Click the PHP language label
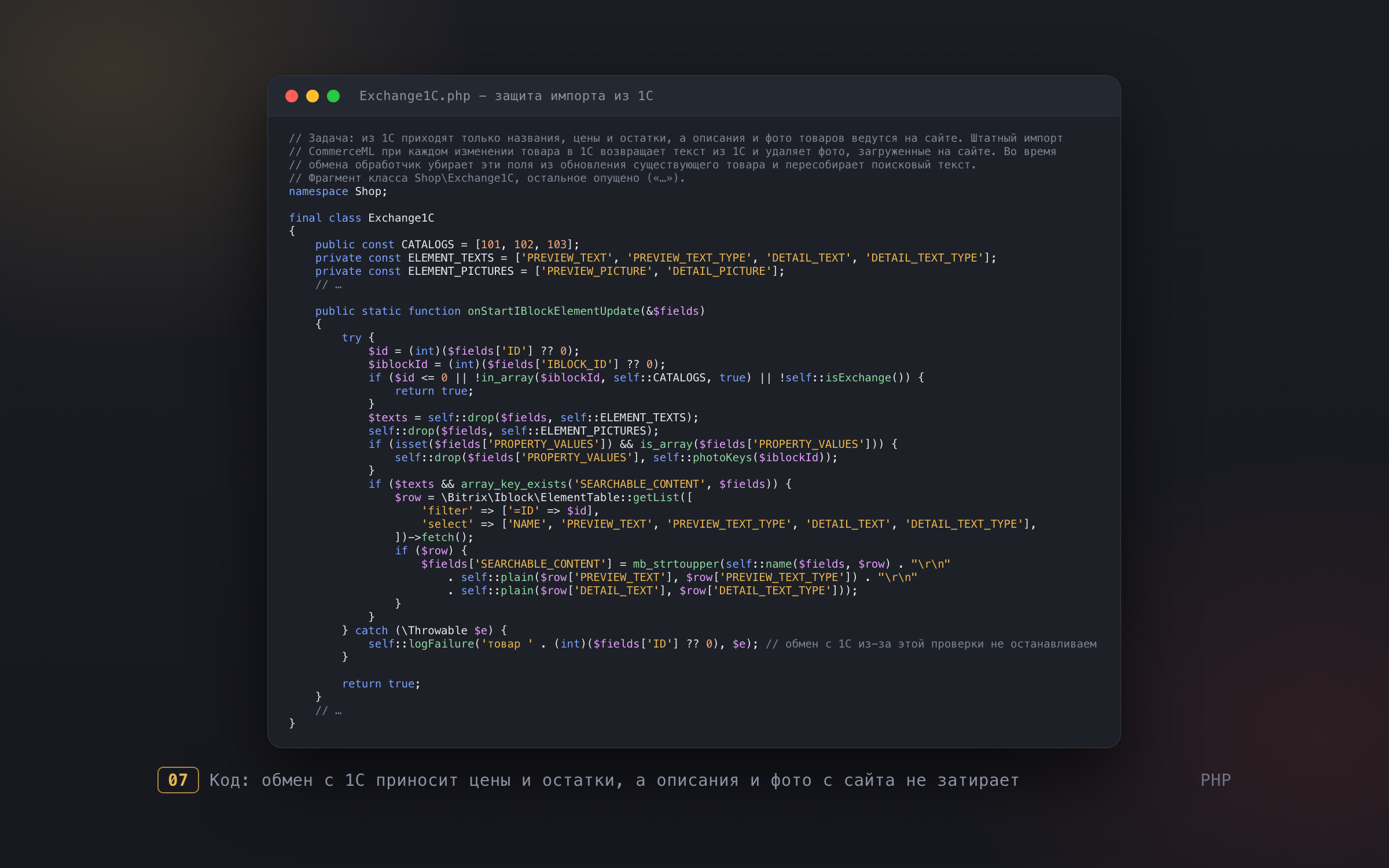 1215,780
